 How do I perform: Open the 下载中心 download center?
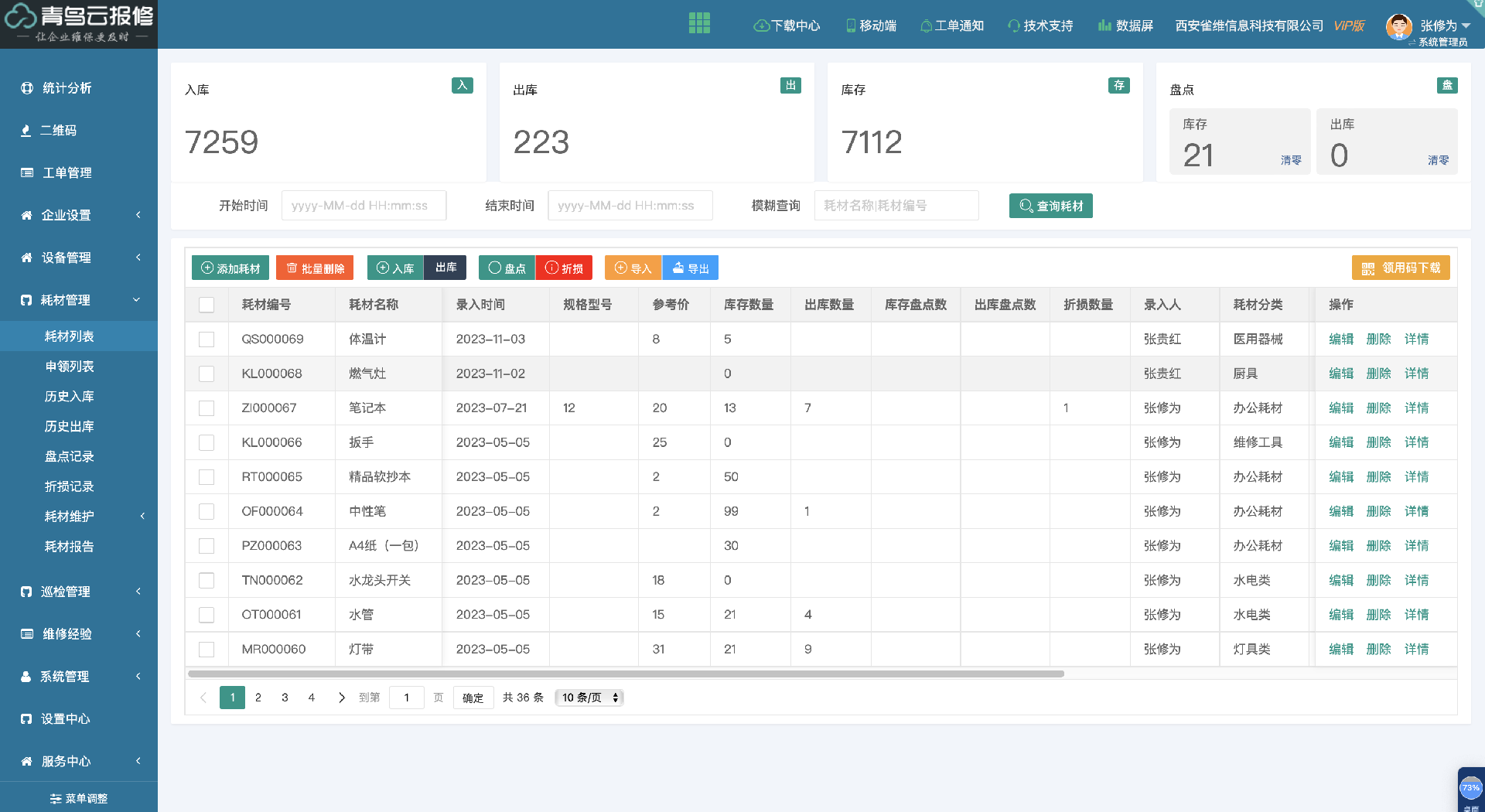coord(787,26)
